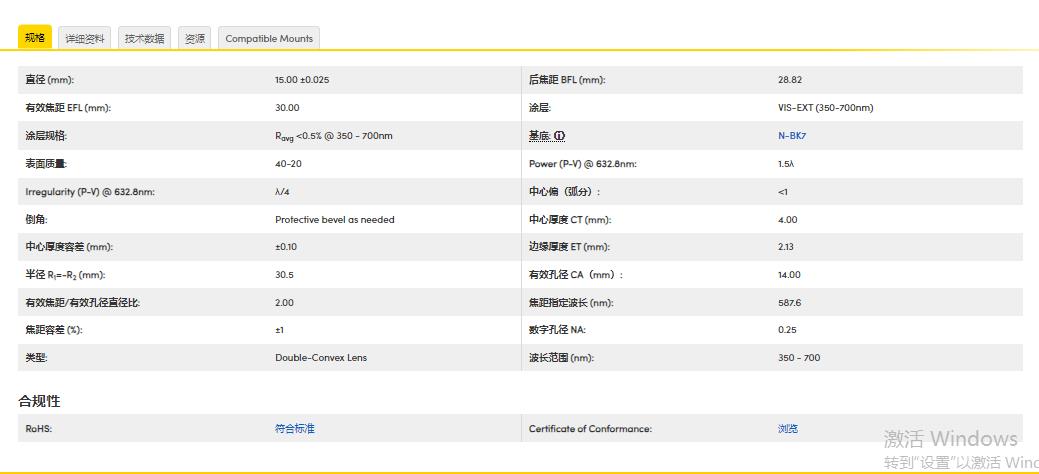This screenshot has height=474, width=1039.
Task: Click 浏览 for Certificate of Conformance
Action: (x=788, y=428)
